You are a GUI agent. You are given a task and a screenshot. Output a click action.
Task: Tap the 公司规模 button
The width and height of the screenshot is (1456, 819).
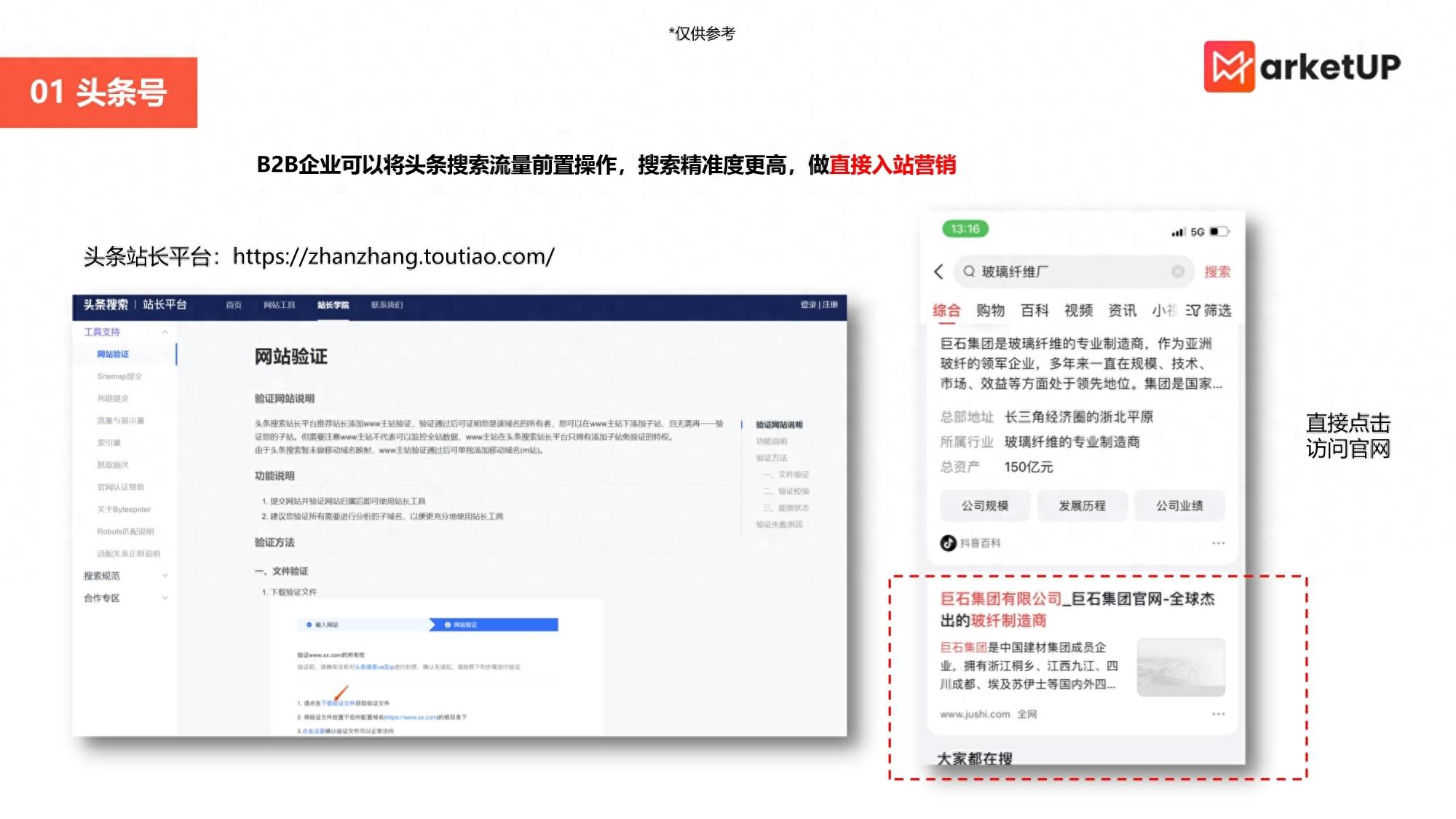[x=985, y=505]
